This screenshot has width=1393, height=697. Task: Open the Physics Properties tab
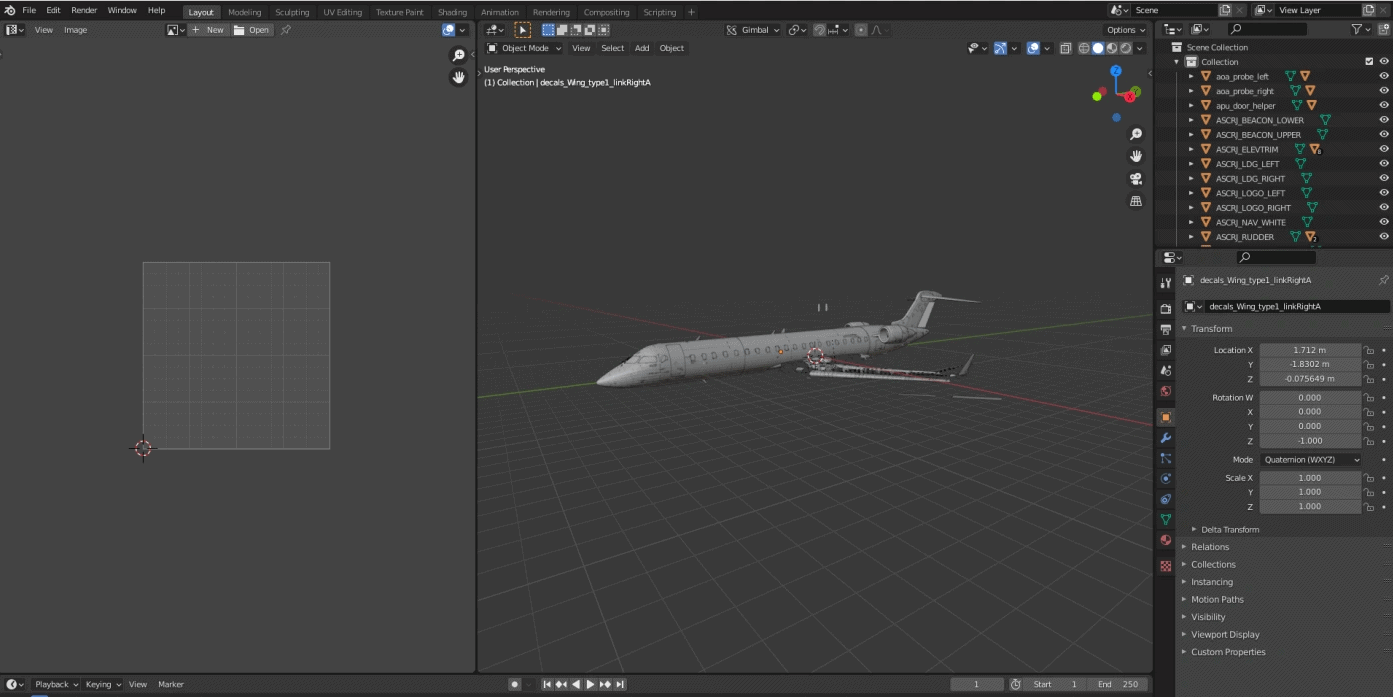click(x=1165, y=478)
